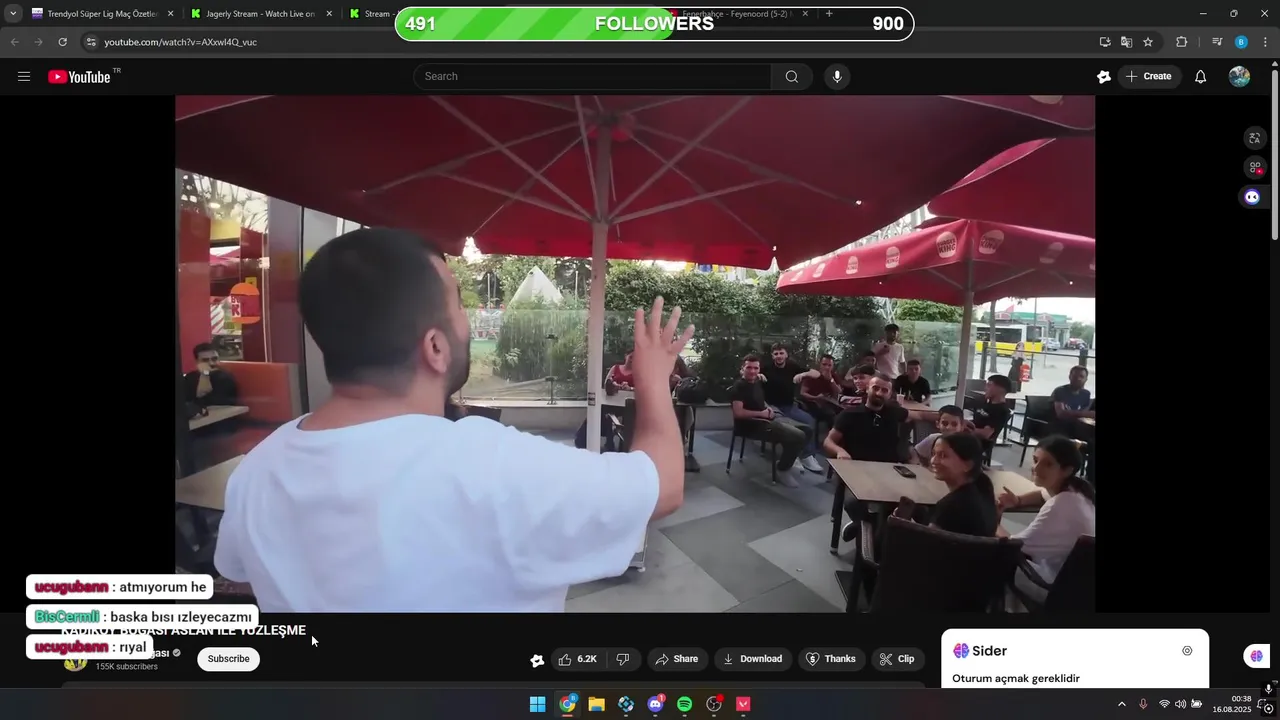Open the tab search dropdown arrow
1280x720 pixels.
click(13, 14)
